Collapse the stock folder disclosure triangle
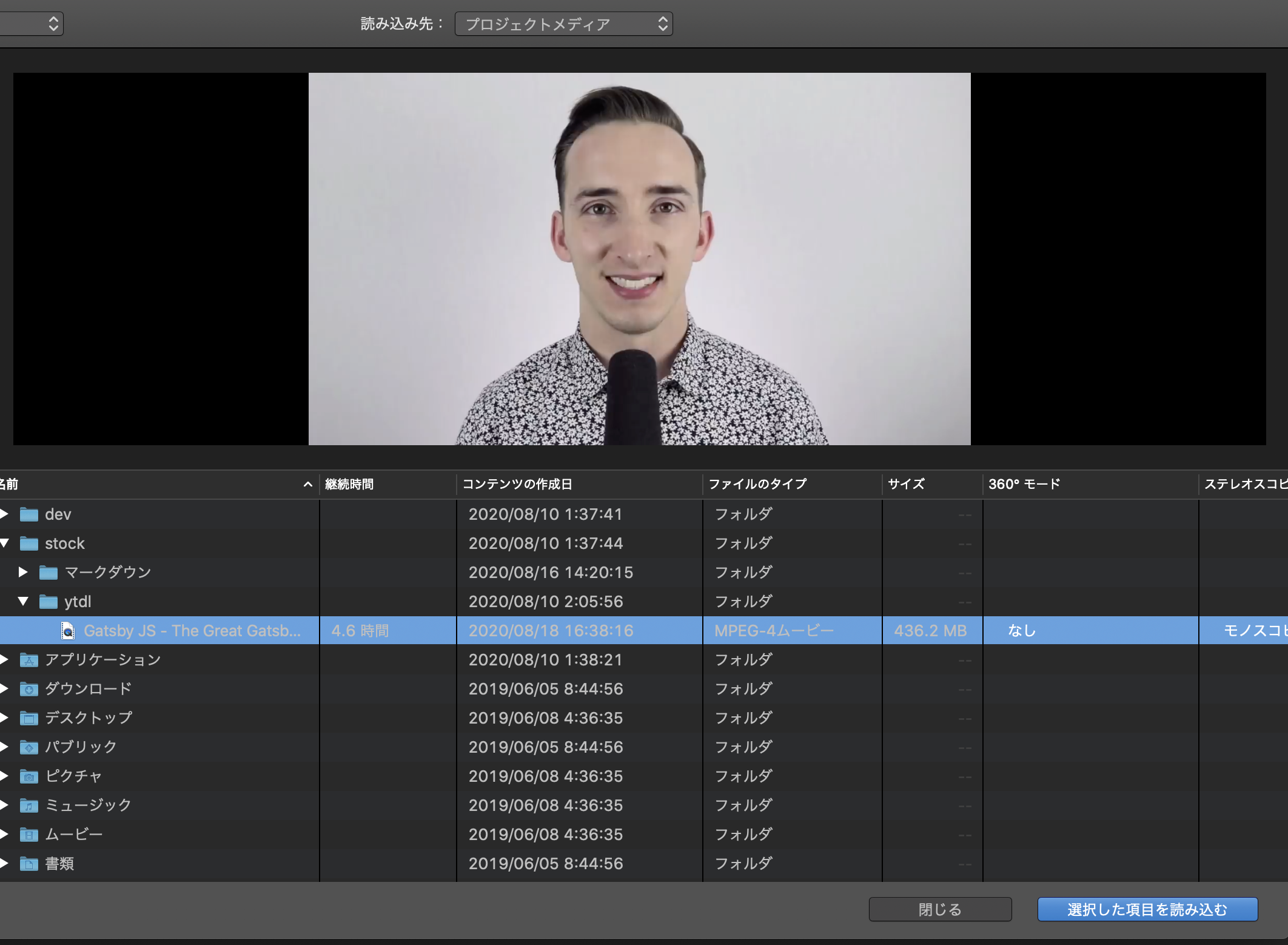The height and width of the screenshot is (945, 1288). pyautogui.click(x=4, y=543)
